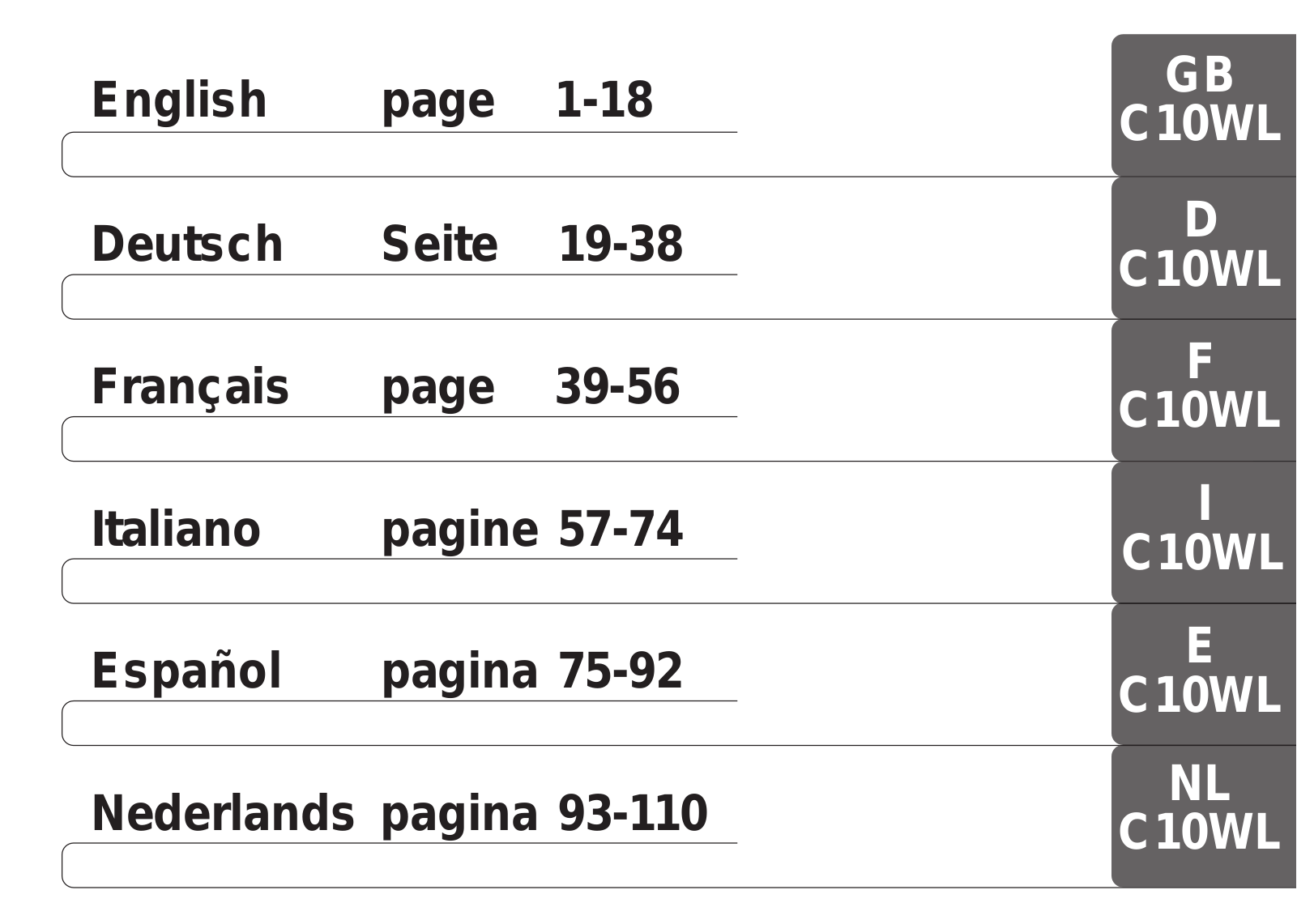Select the Italiano section entry
This screenshot has height=924, width=1297.
click(176, 529)
